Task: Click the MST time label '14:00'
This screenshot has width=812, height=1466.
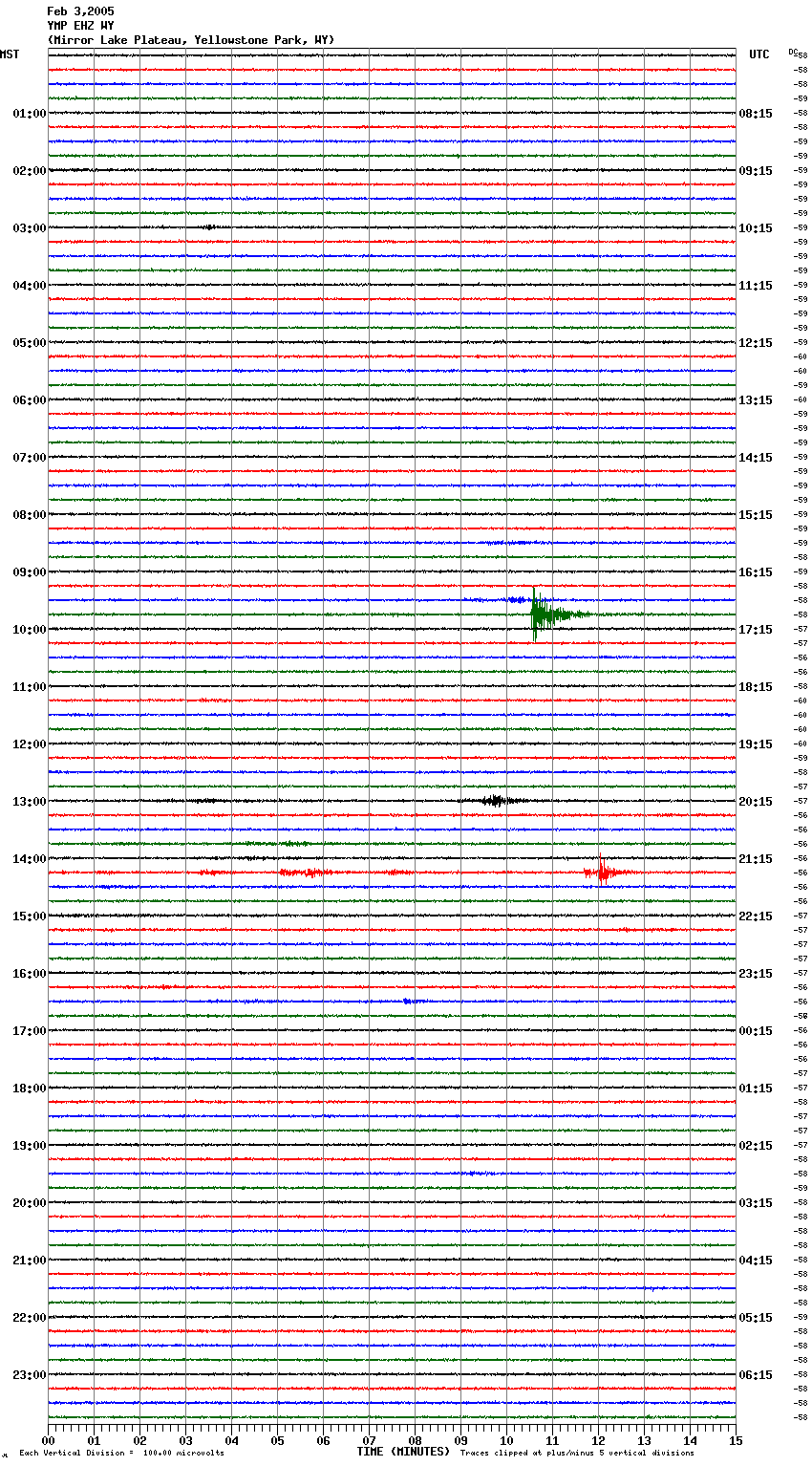Action: tap(30, 859)
